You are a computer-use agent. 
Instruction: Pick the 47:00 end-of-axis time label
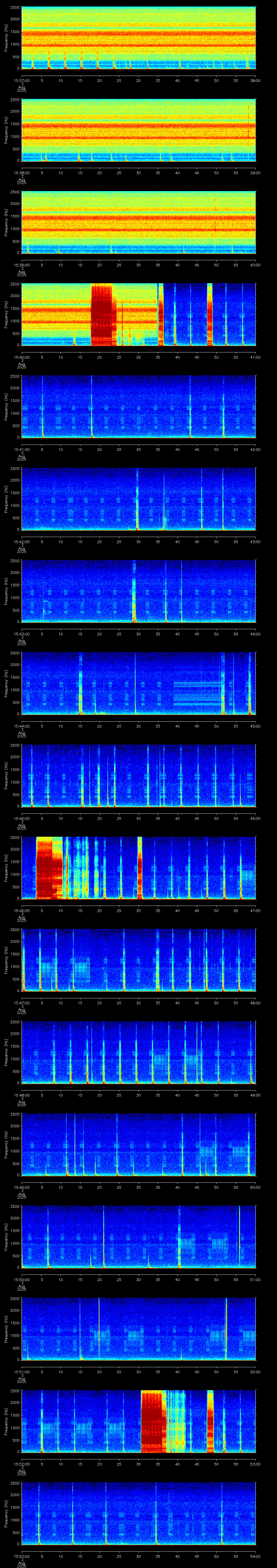pos(255,910)
